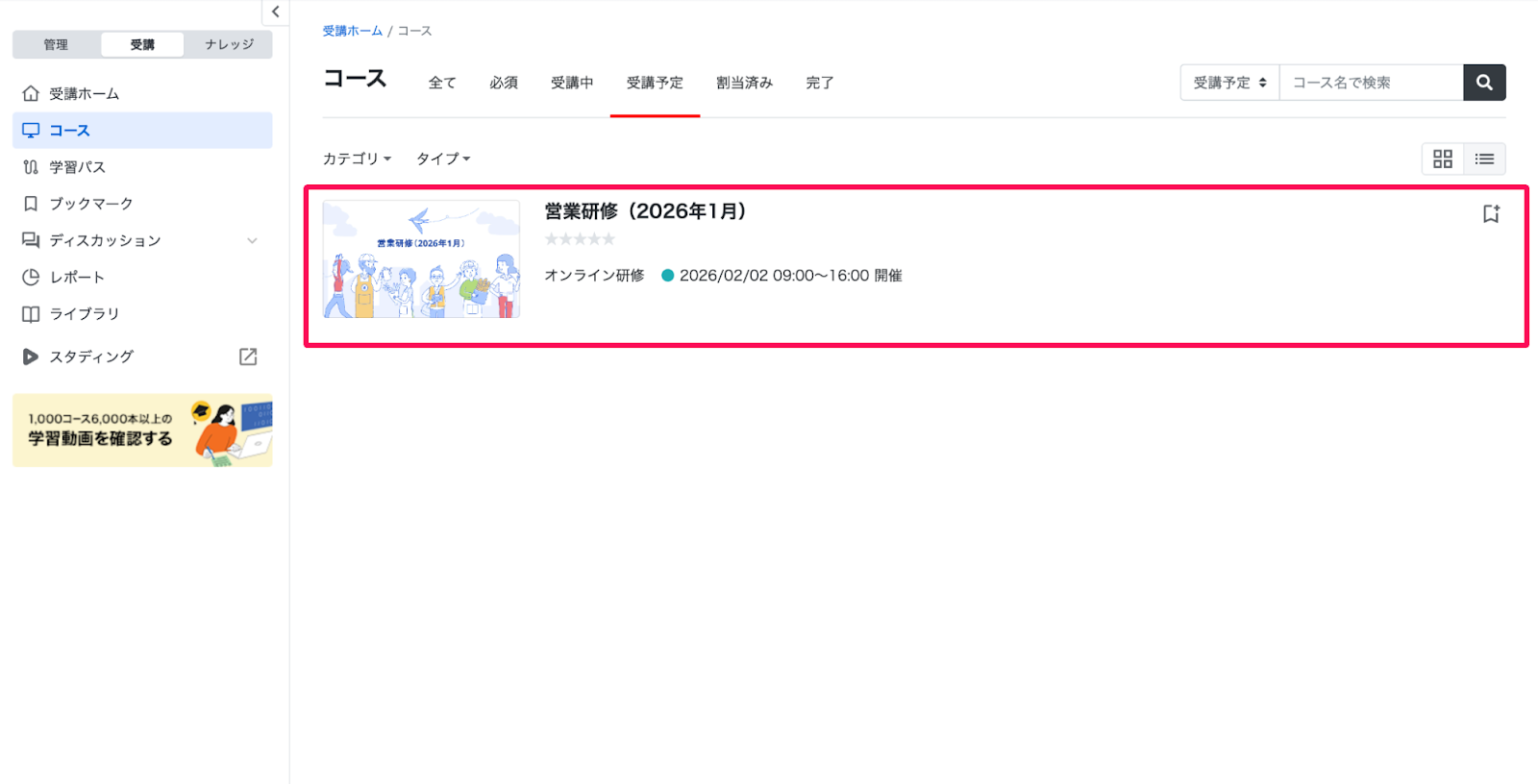The height and width of the screenshot is (784, 1538).
Task: Select the 完了 course tab
Action: (x=820, y=83)
